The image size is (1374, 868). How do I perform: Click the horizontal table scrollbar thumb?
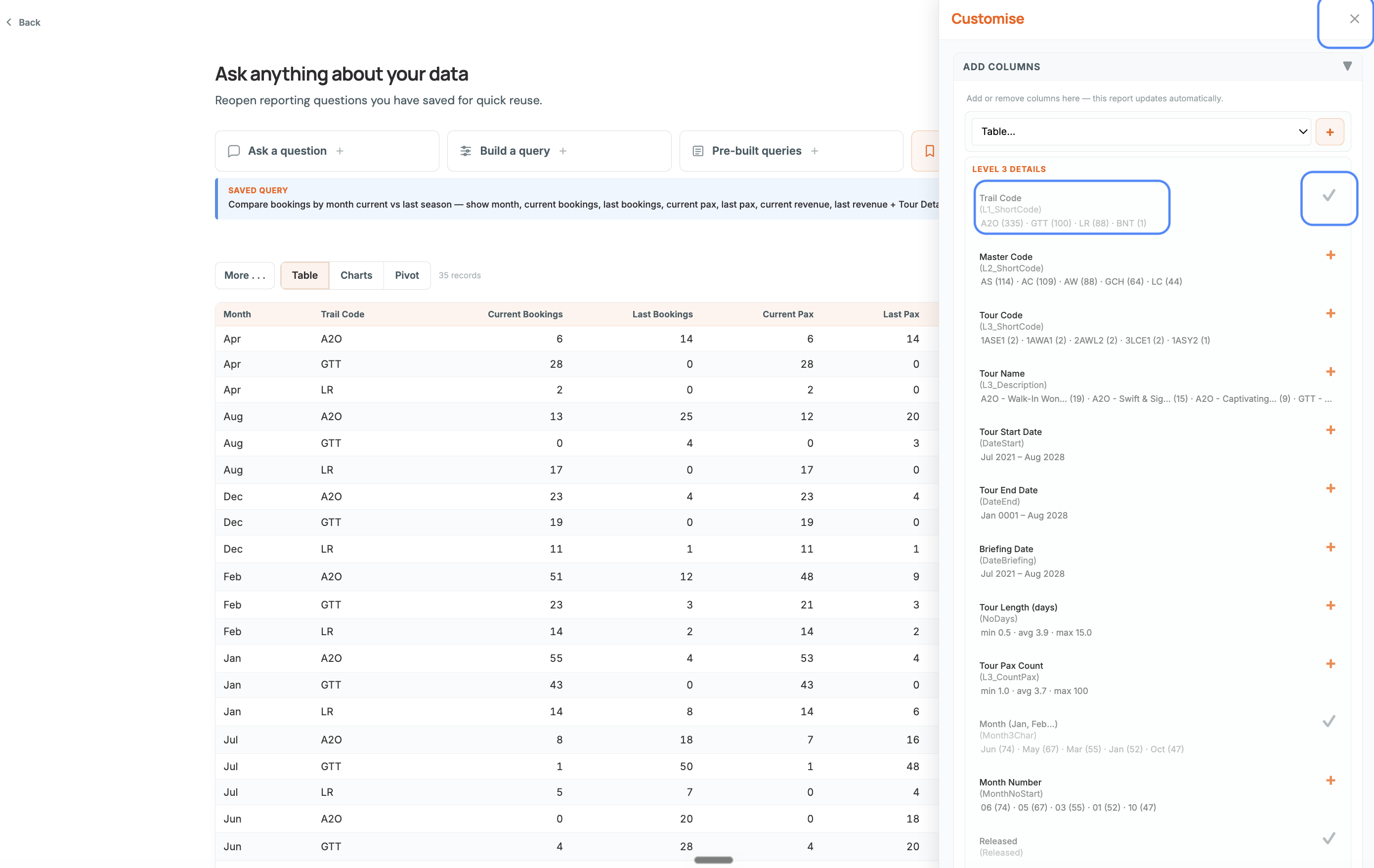pyautogui.click(x=713, y=860)
